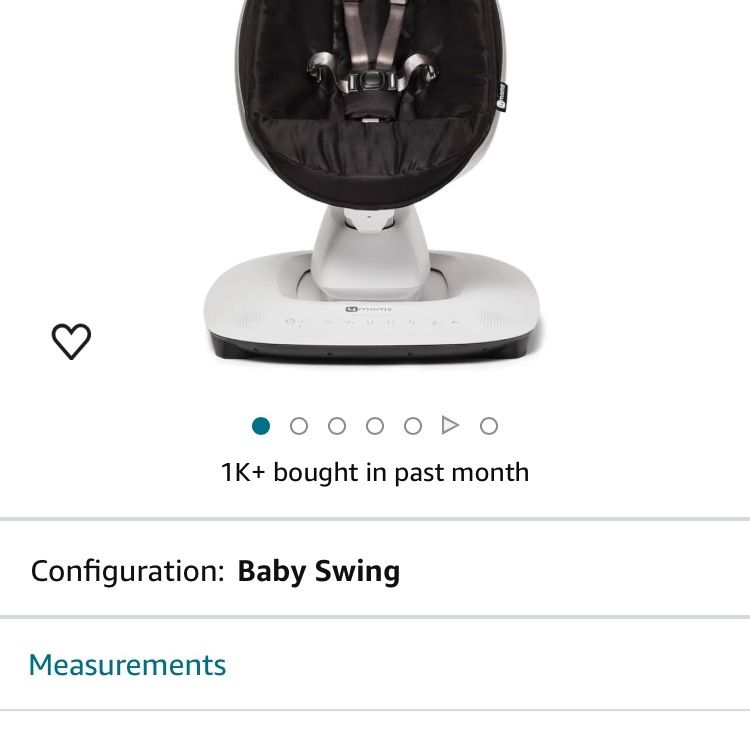750x750 pixels.
Task: Click the 4moms fabric tag on seat edge
Action: click(501, 97)
